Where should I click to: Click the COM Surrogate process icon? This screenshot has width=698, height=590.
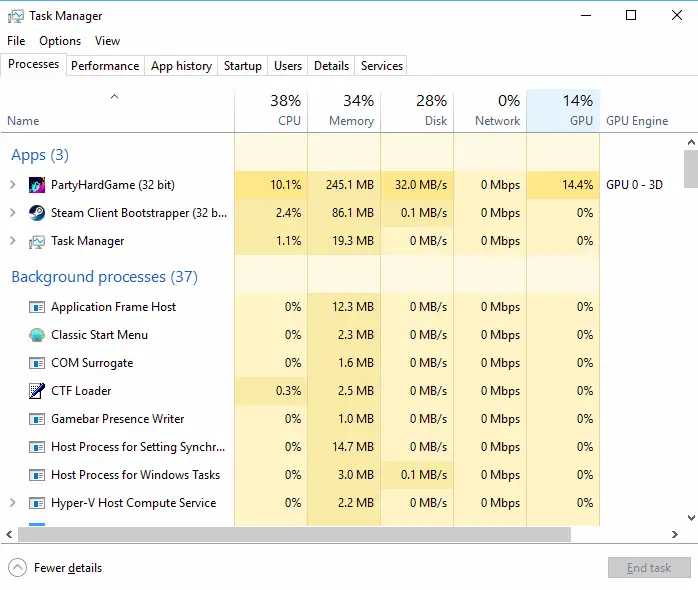(x=37, y=363)
